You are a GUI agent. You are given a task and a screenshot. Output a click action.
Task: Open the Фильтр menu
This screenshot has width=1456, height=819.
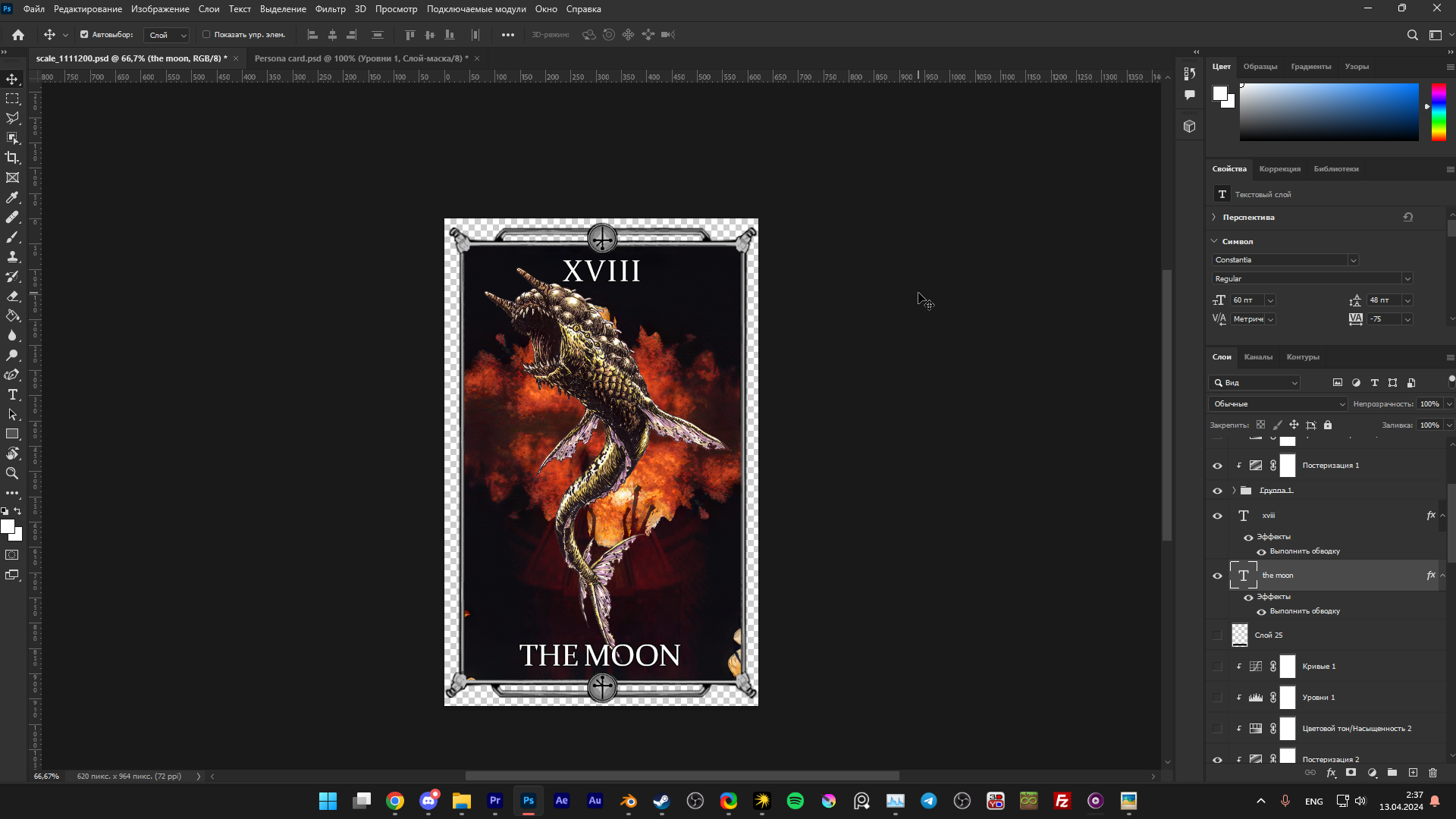pyautogui.click(x=330, y=9)
